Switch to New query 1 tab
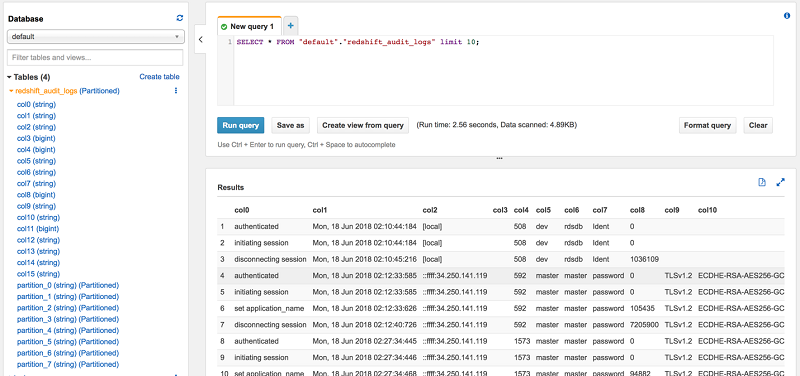Image resolution: width=800 pixels, height=376 pixels. click(x=249, y=26)
